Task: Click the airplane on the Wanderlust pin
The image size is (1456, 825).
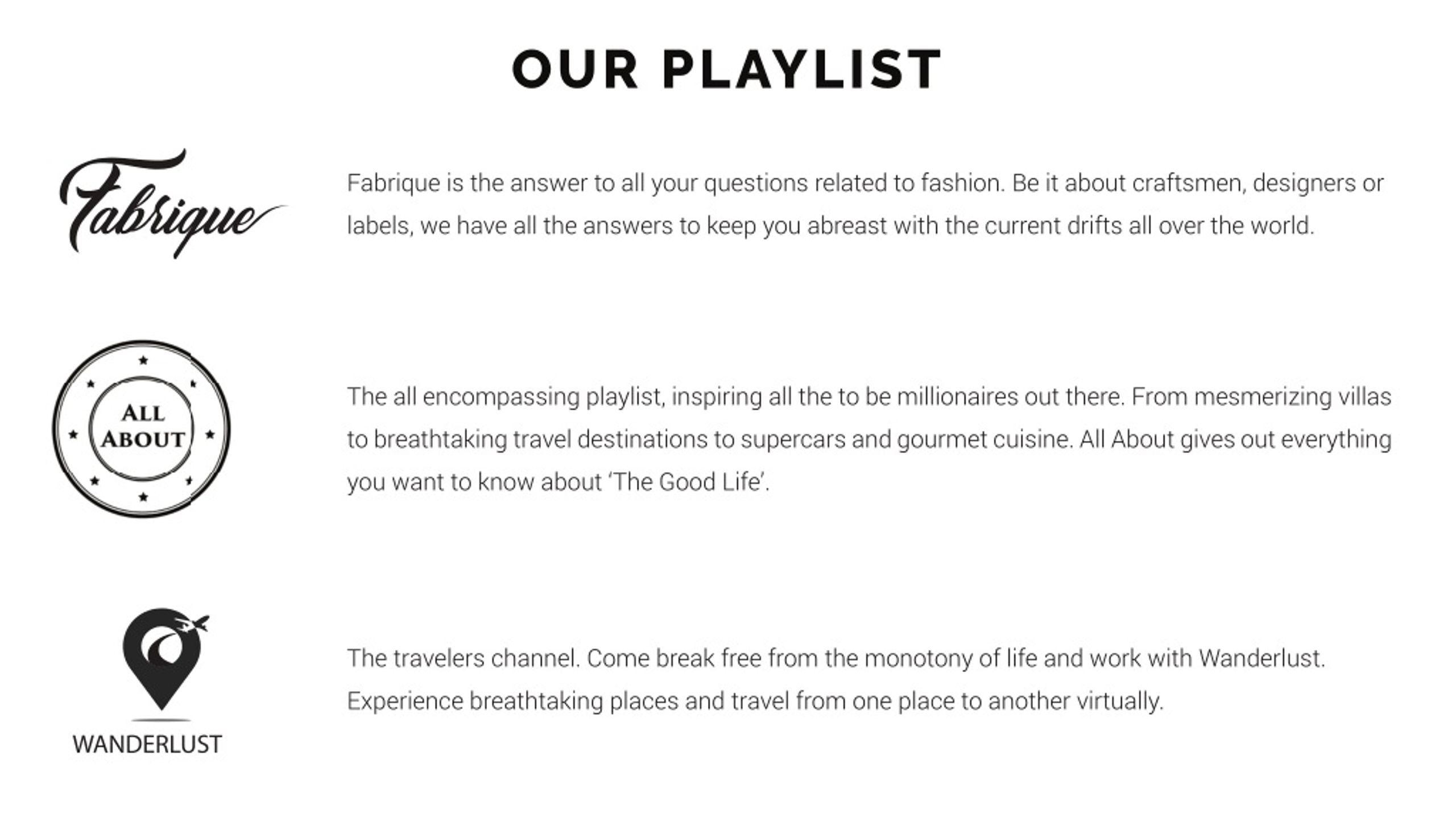Action: tap(192, 623)
